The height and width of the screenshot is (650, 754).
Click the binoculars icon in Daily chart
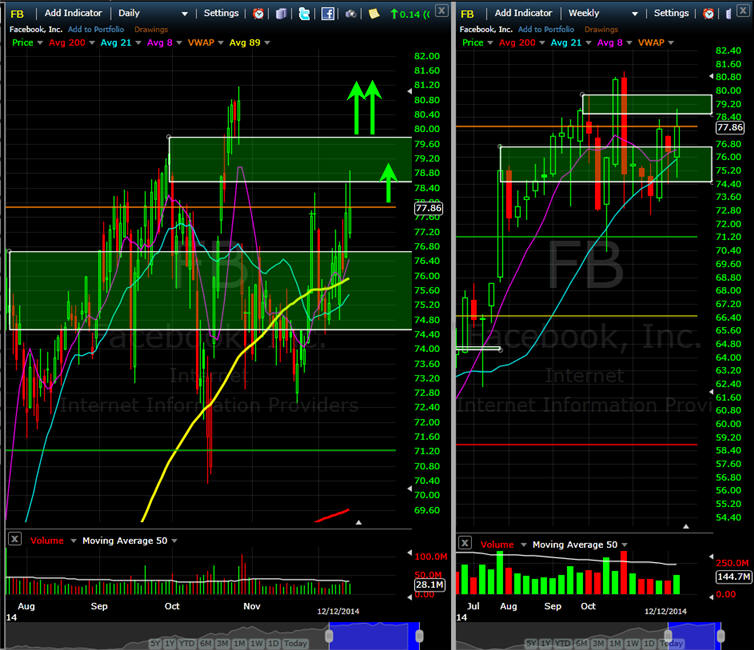pyautogui.click(x=351, y=13)
